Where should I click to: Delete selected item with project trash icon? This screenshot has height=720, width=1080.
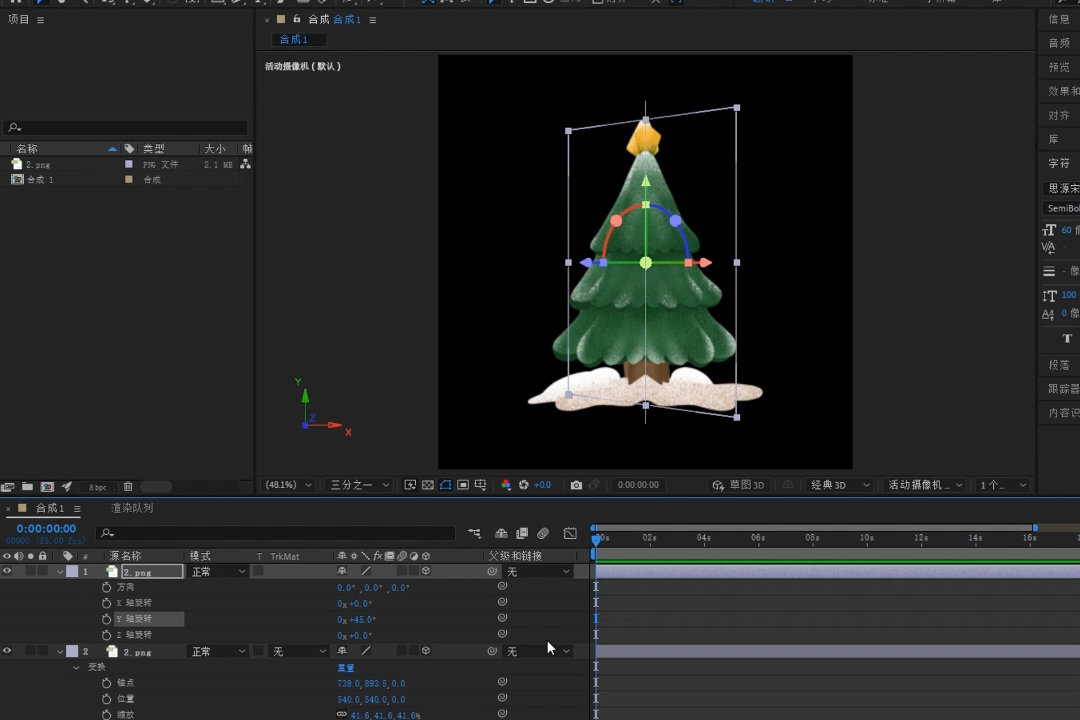click(128, 487)
